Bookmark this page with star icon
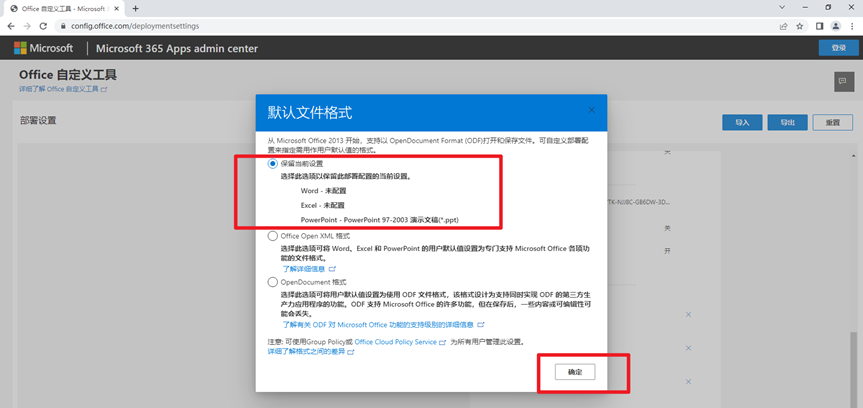The height and width of the screenshot is (408, 863). (x=799, y=25)
